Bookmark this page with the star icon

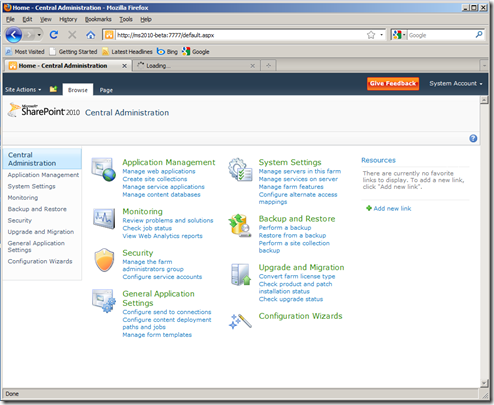(x=371, y=35)
